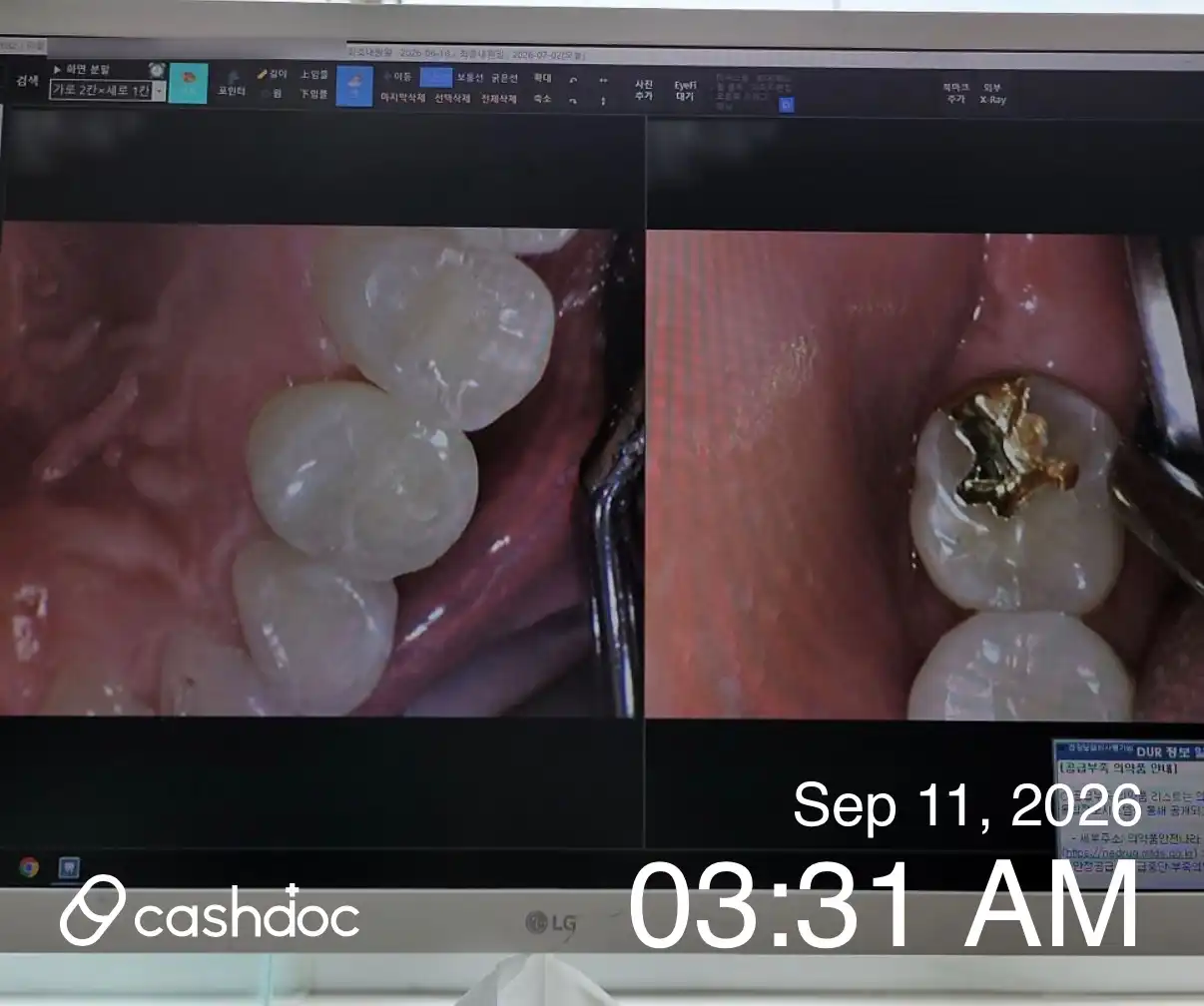1204x1006 pixels.
Task: Click 마지막삭제 to delete last drawing
Action: 402,98
